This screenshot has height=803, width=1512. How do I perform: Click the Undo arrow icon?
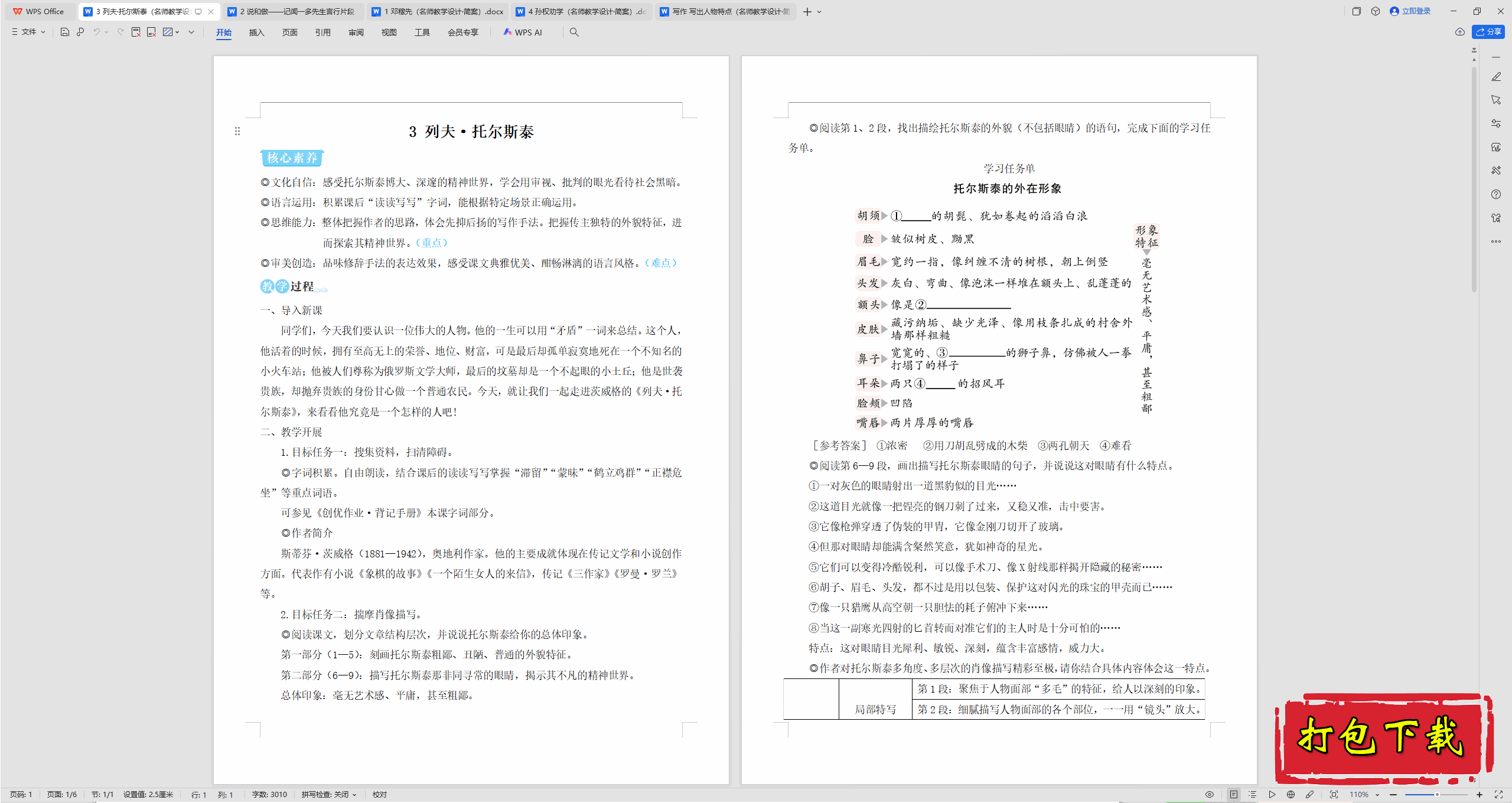tap(96, 32)
